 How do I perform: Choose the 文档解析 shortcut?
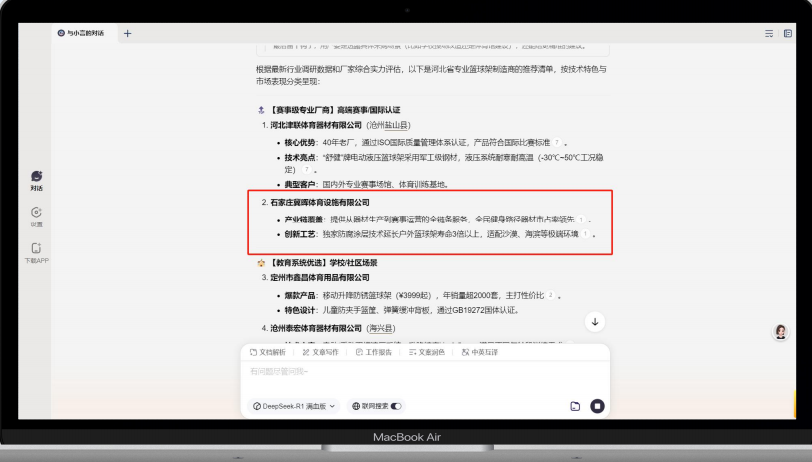(268, 352)
